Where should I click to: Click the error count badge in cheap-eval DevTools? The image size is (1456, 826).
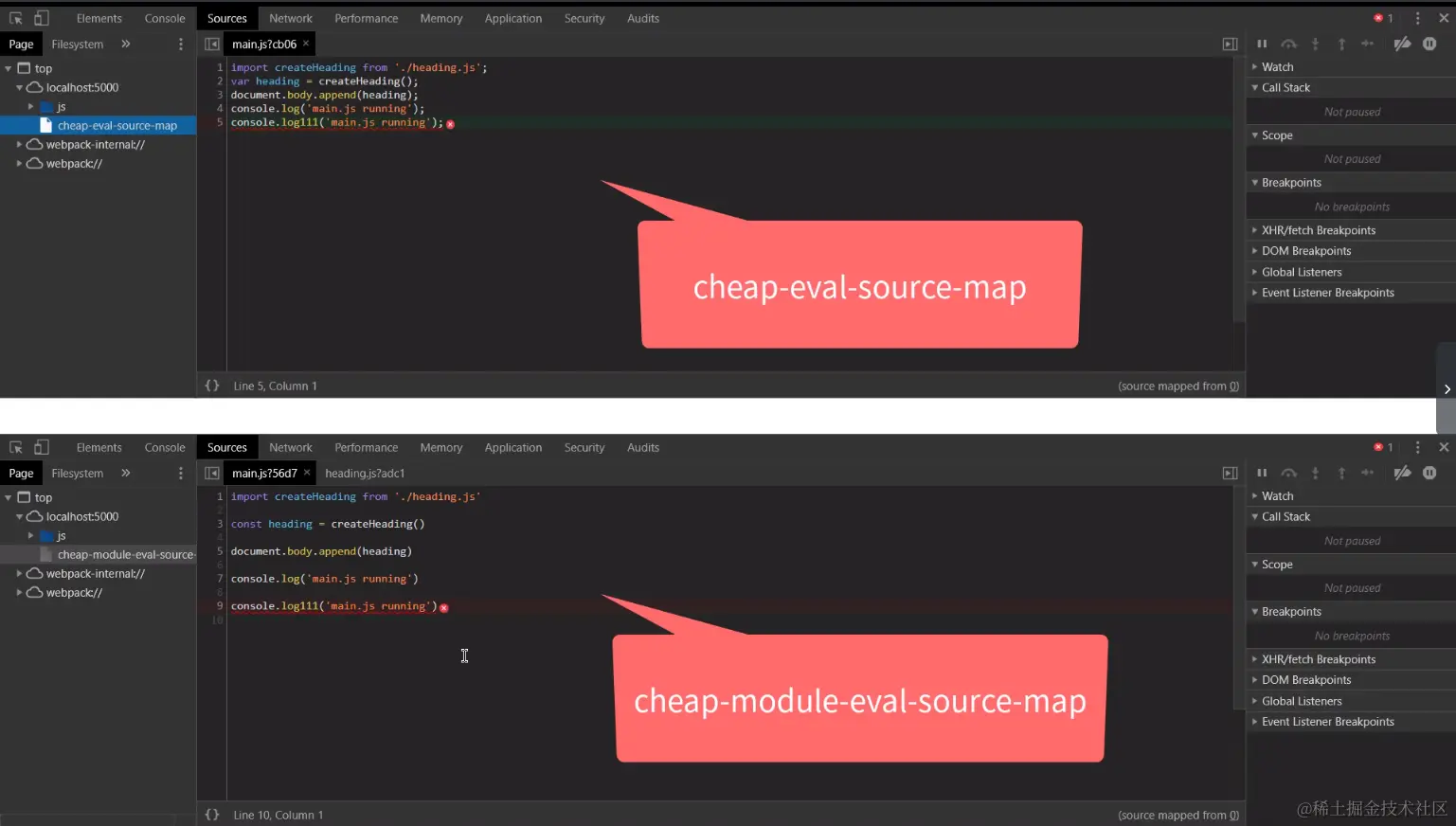pyautogui.click(x=1383, y=18)
